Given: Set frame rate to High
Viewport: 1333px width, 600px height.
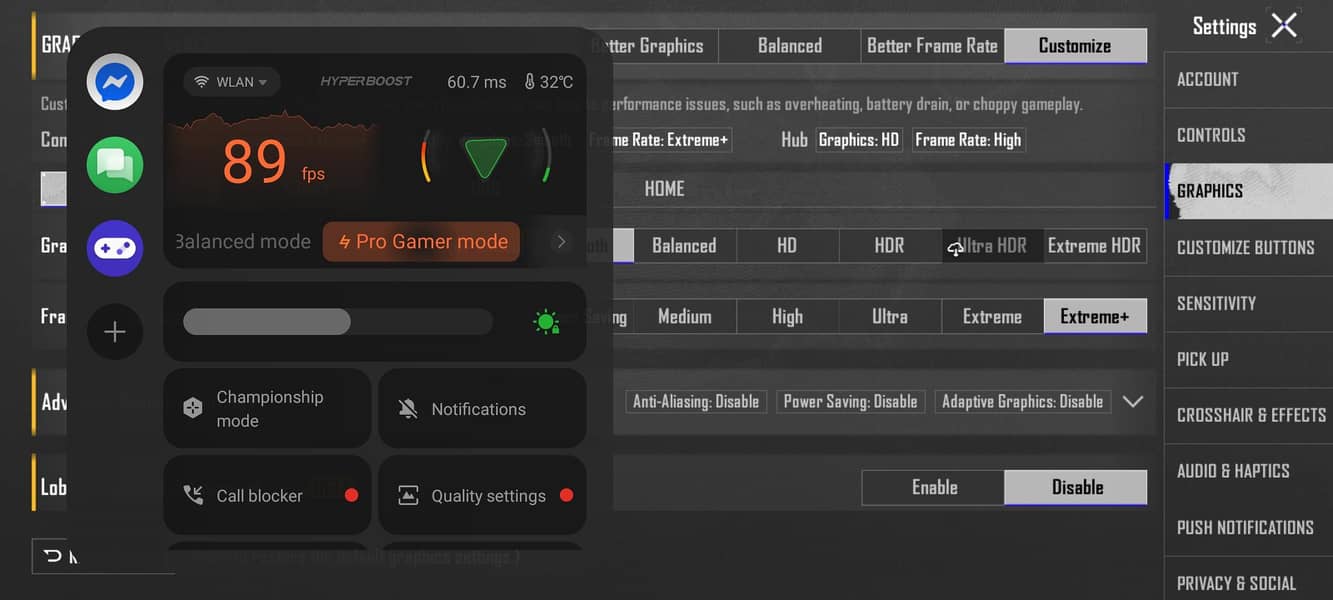Looking at the screenshot, I should point(787,317).
